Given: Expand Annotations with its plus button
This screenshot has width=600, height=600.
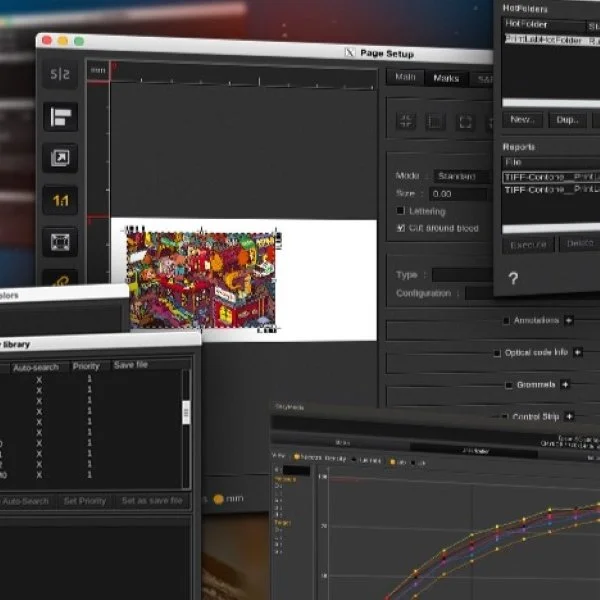Looking at the screenshot, I should pos(569,320).
